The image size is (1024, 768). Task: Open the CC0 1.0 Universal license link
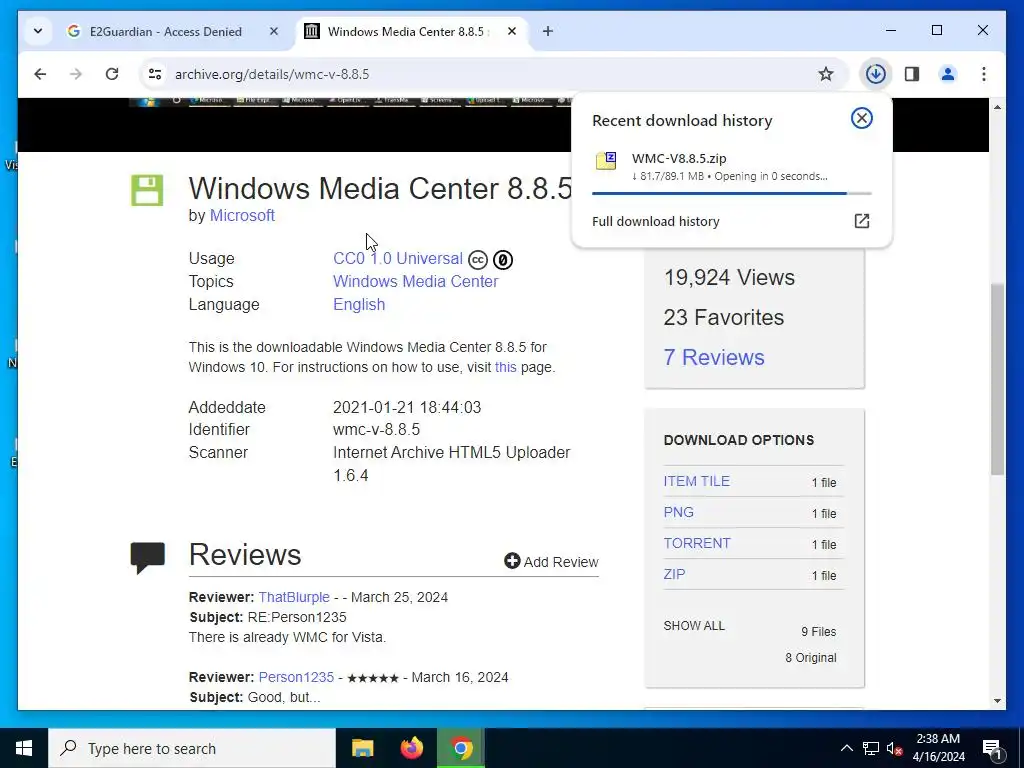point(398,259)
